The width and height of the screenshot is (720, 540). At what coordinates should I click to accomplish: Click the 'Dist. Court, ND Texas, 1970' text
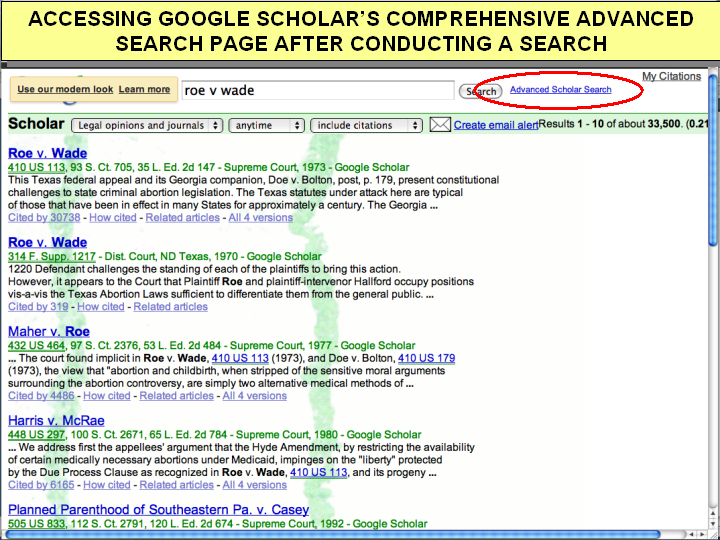pos(173,257)
